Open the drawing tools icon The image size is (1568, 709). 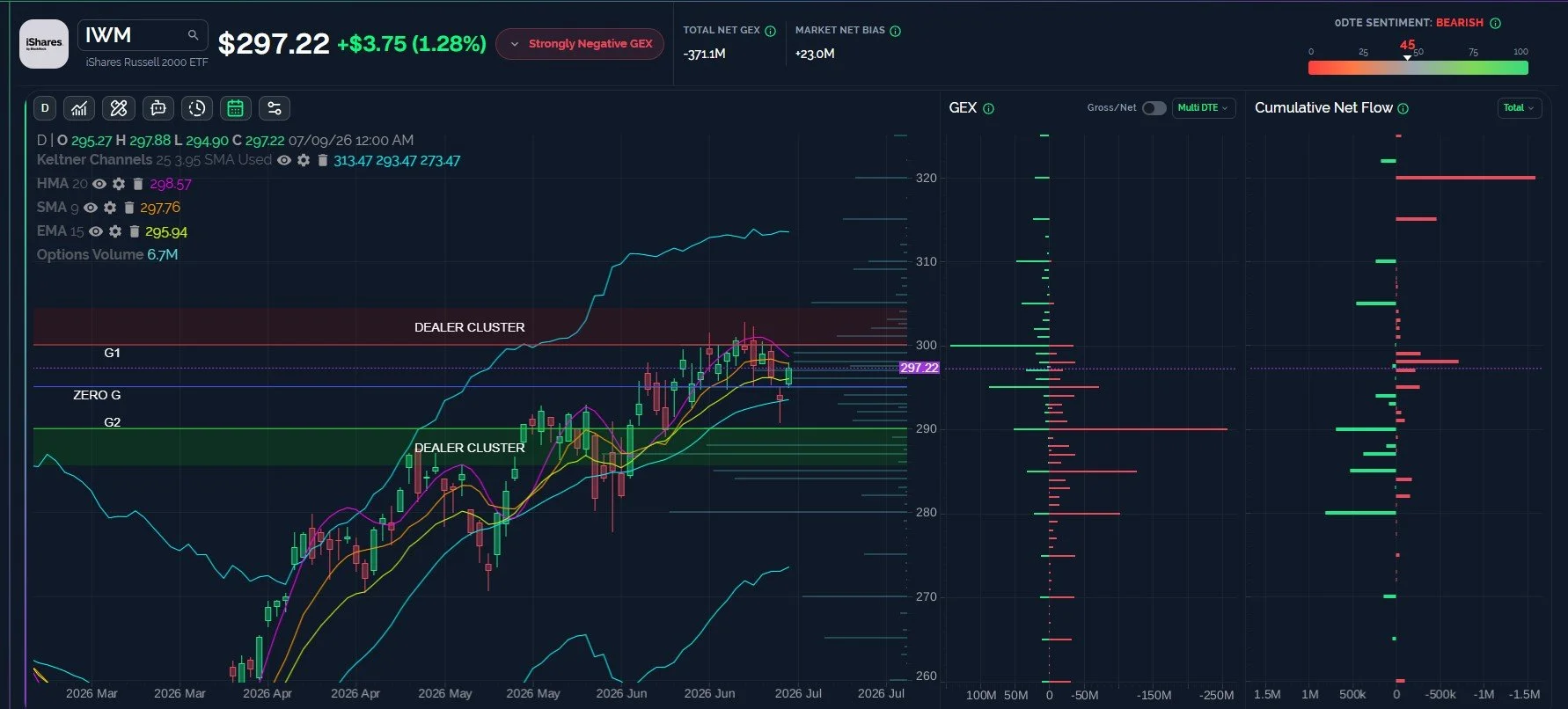[119, 108]
